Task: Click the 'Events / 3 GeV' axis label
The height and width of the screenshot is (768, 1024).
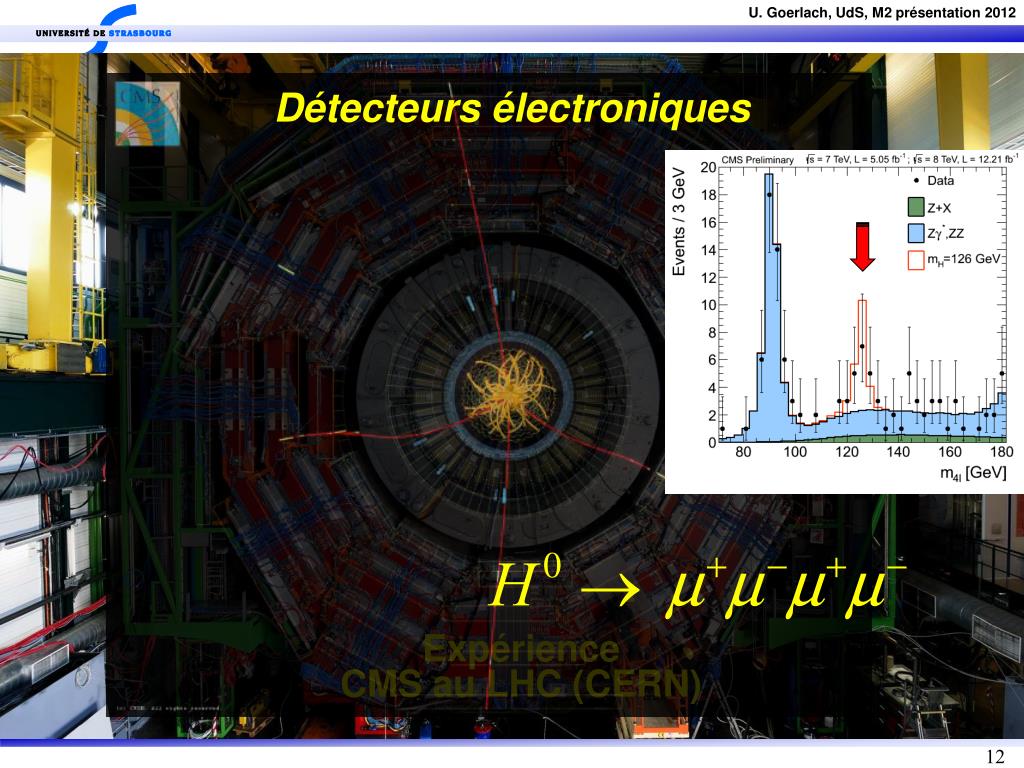Action: (679, 222)
